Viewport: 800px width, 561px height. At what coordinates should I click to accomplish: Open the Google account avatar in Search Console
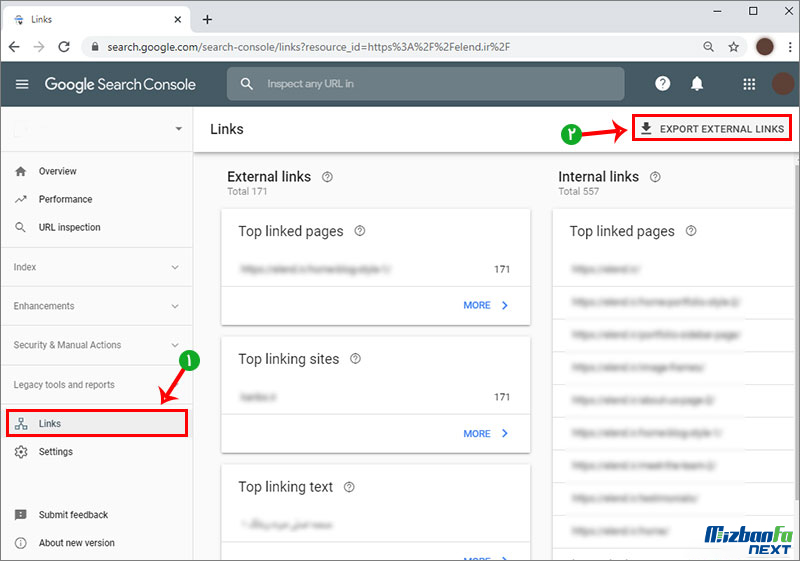783,84
